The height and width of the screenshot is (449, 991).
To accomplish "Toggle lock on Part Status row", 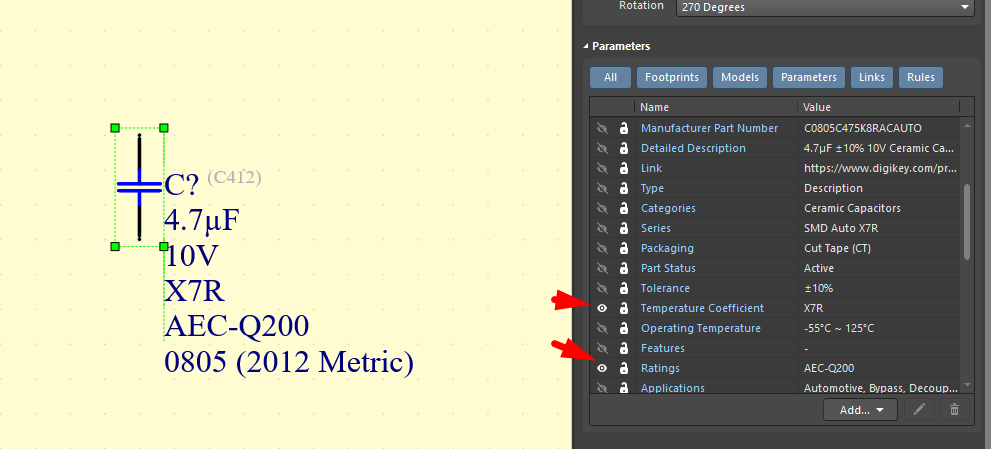I will point(624,268).
